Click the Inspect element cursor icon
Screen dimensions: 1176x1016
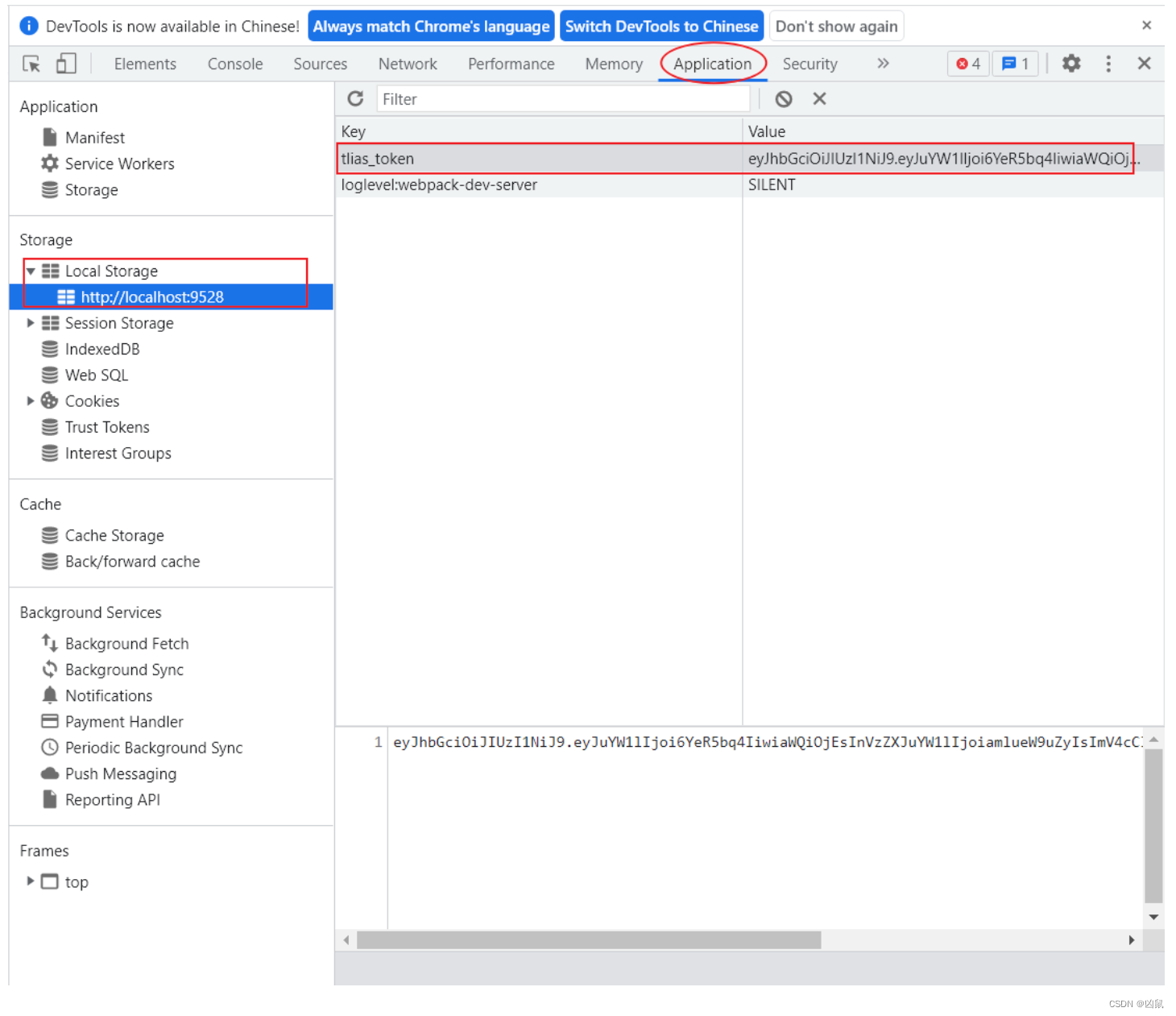30,64
